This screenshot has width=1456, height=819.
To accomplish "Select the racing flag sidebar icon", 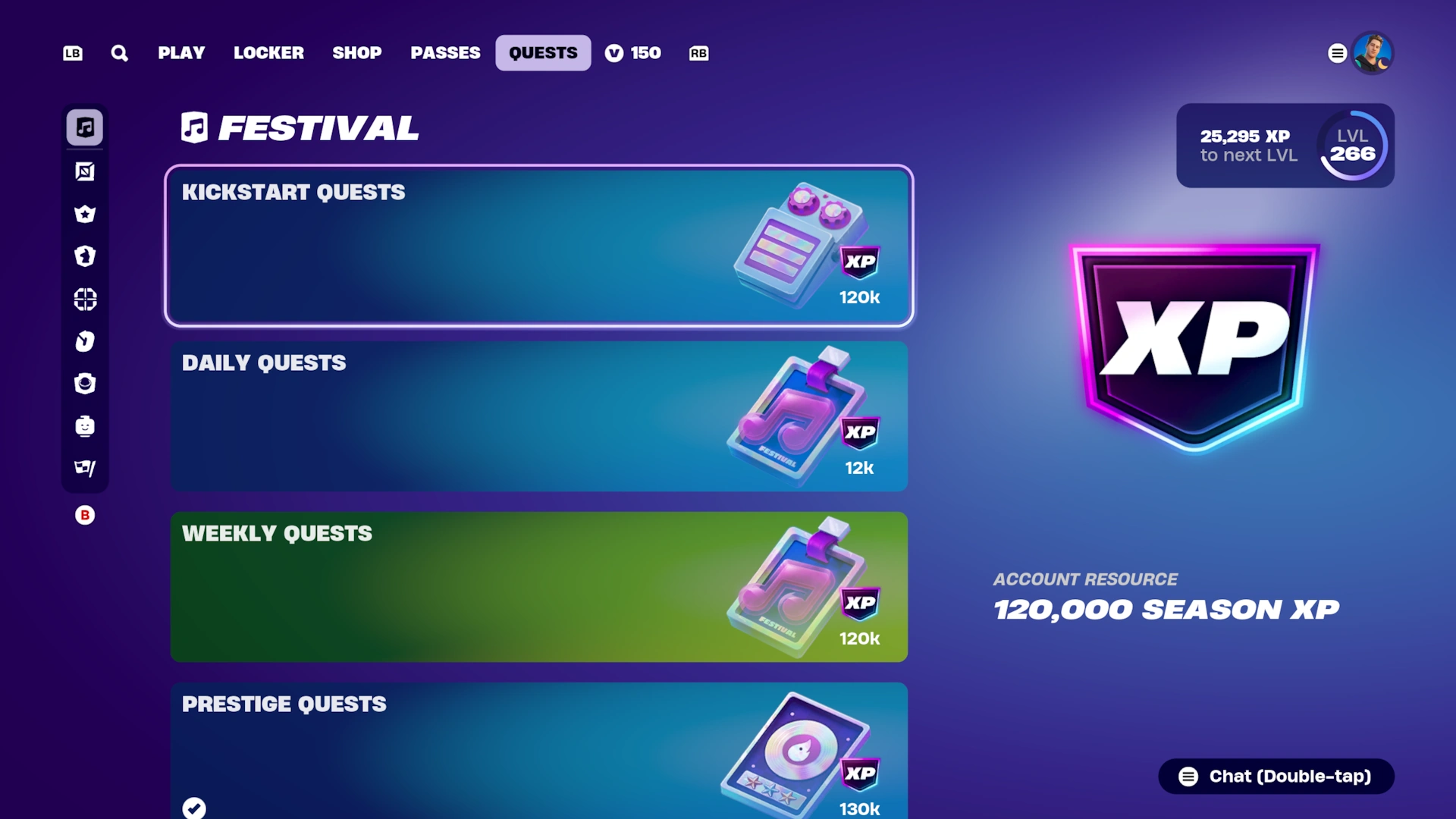I will (85, 468).
